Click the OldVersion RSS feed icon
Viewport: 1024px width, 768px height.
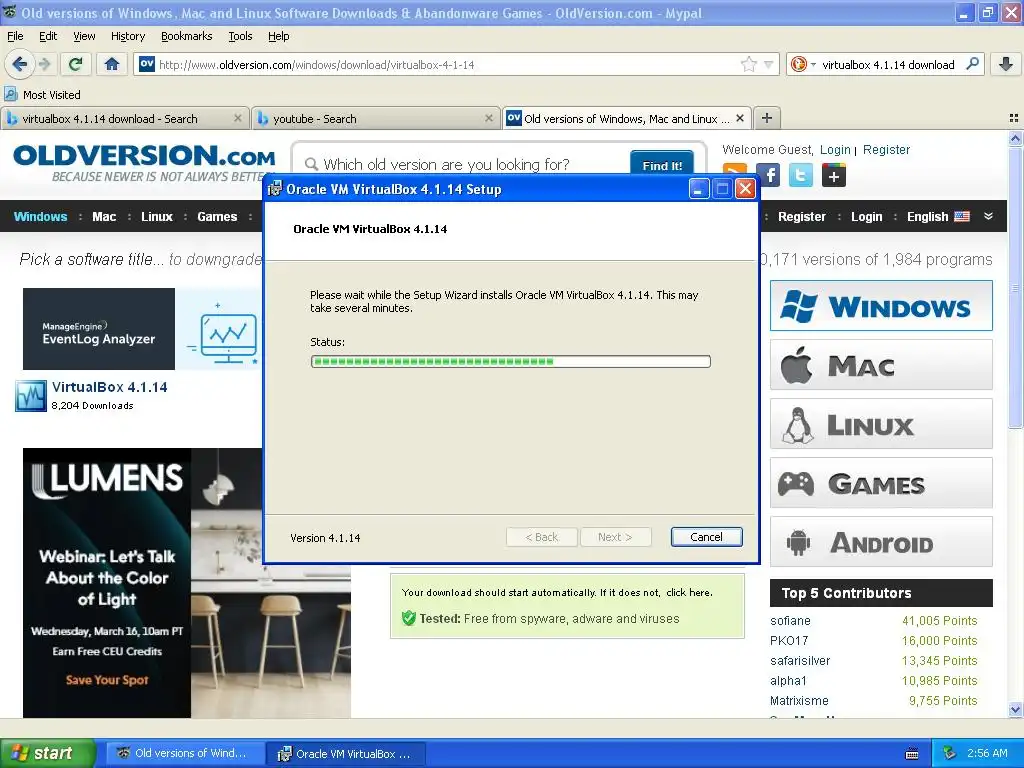[735, 170]
